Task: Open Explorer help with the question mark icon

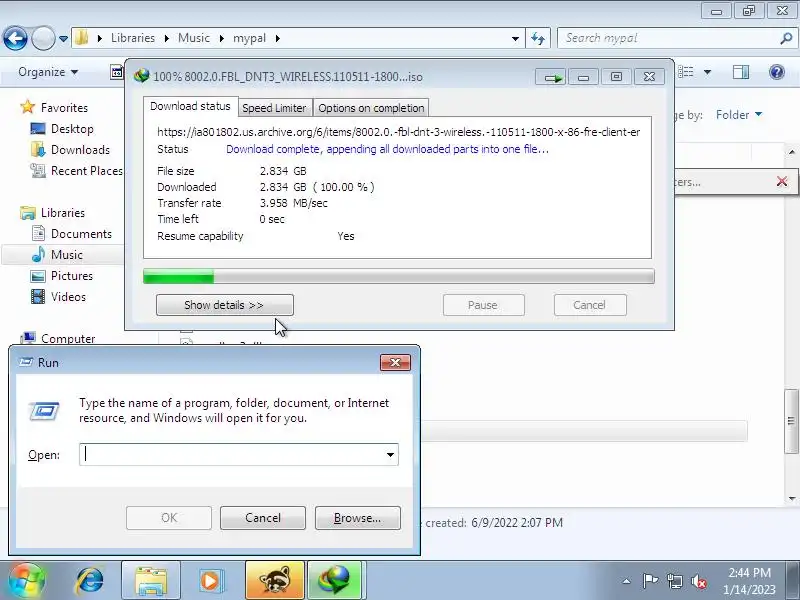Action: [x=777, y=72]
